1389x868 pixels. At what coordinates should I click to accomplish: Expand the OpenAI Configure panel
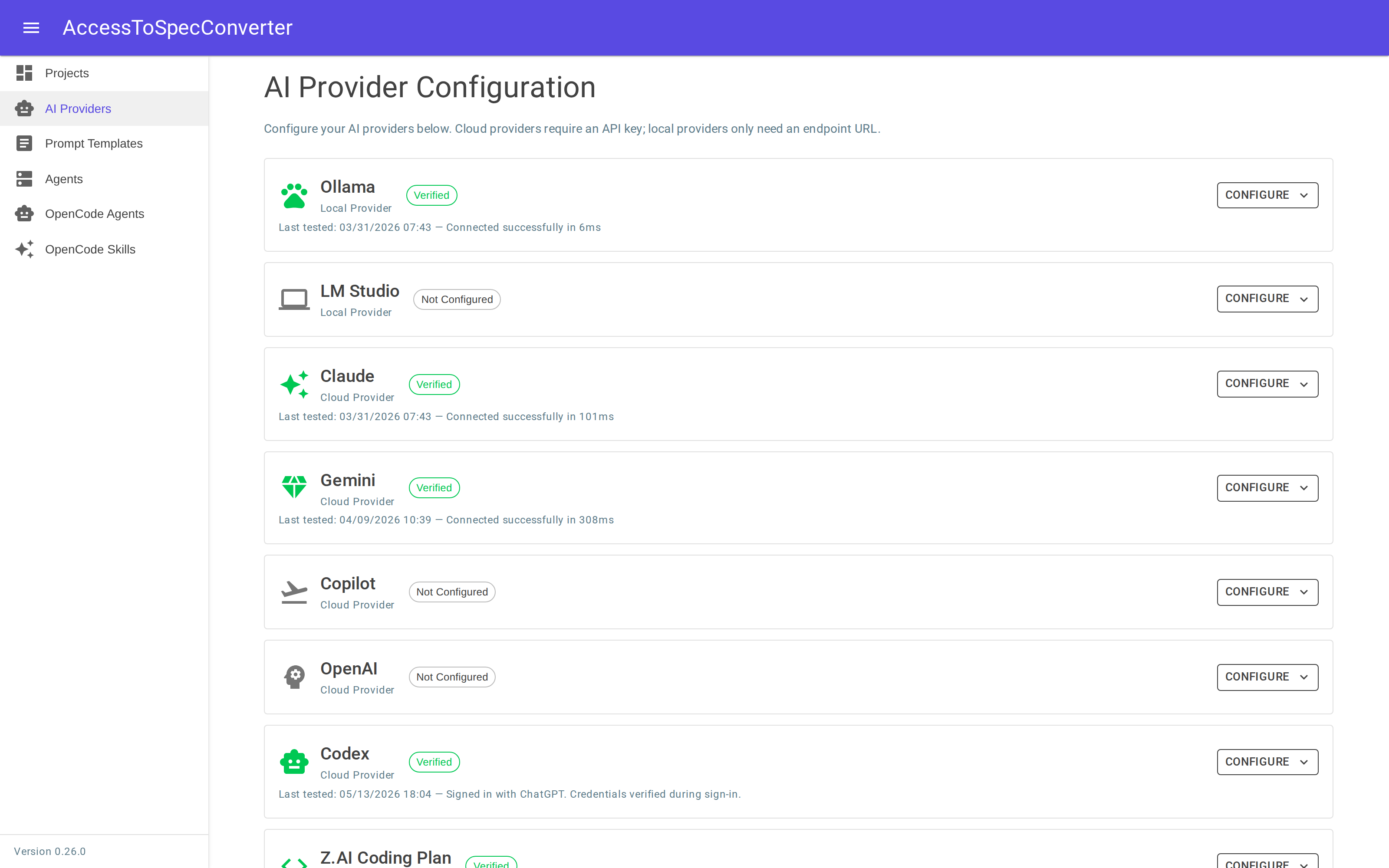pos(1267,677)
